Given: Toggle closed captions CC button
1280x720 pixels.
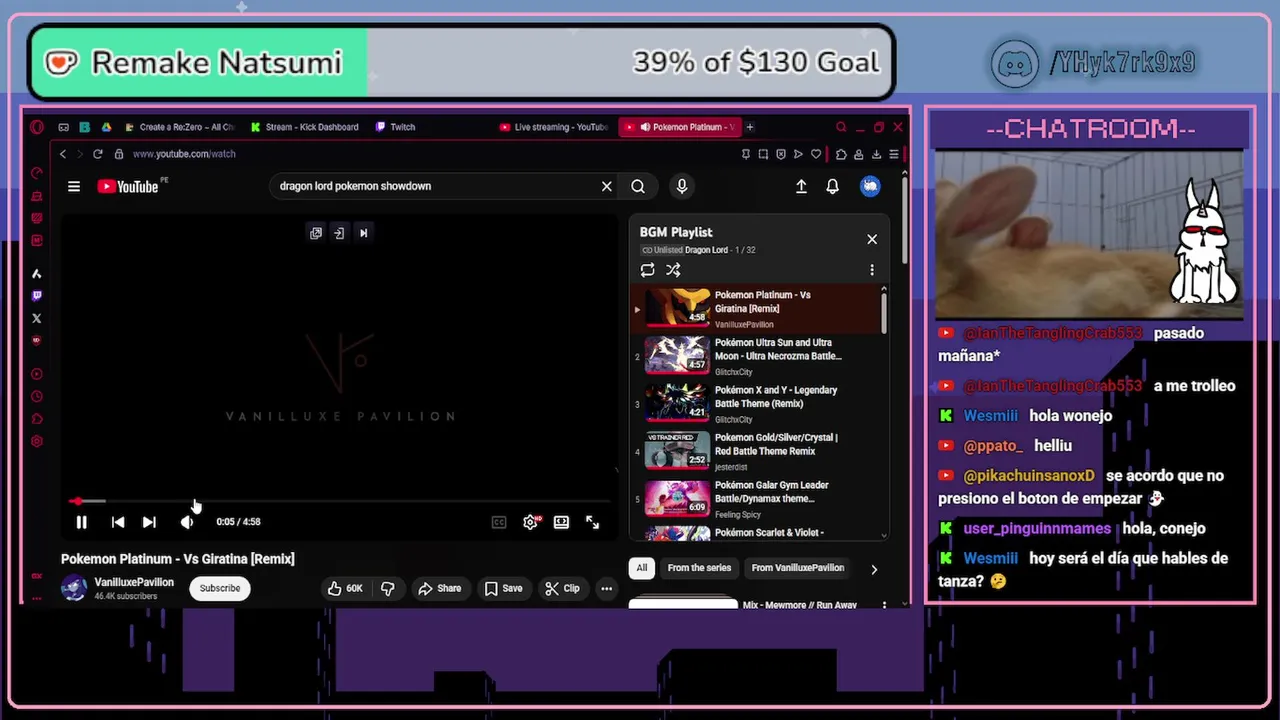Looking at the screenshot, I should click(x=499, y=522).
